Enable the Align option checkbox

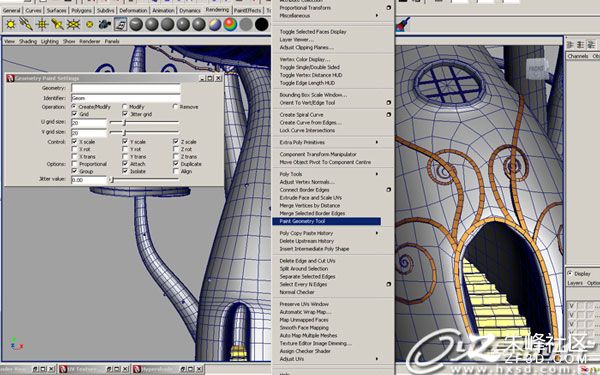coord(176,171)
